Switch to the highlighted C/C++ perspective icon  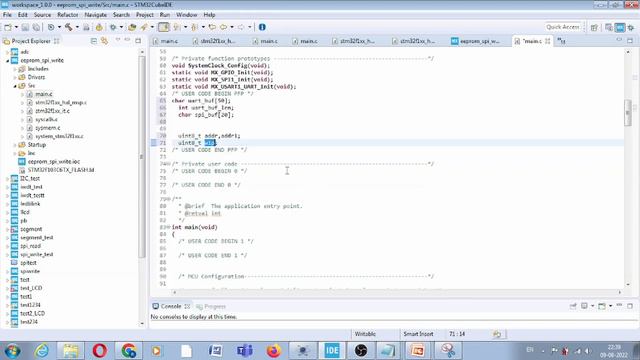click(x=620, y=27)
